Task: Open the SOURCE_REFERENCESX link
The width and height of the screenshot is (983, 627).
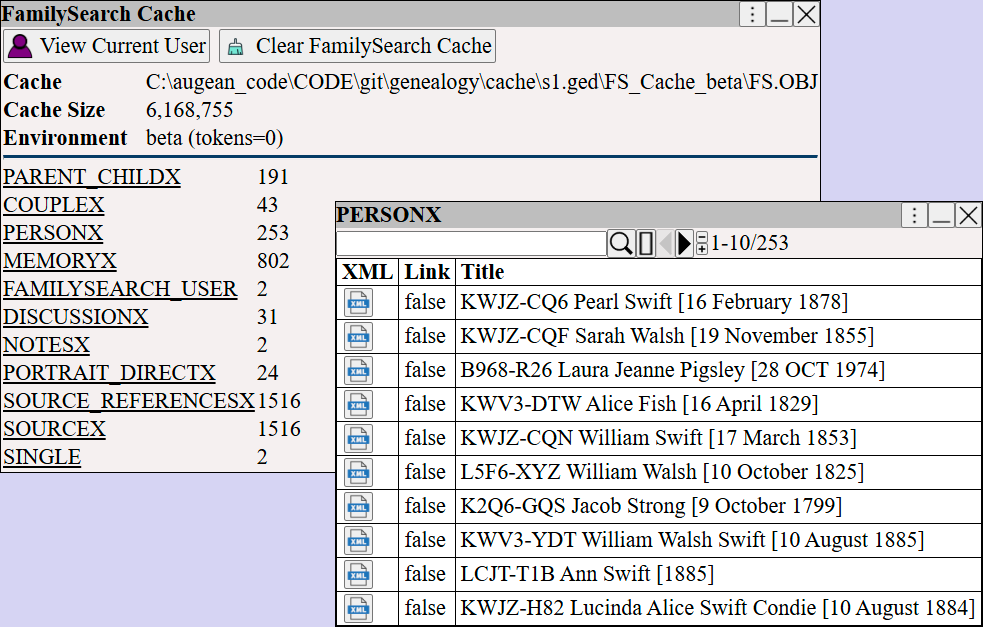Action: 129,401
